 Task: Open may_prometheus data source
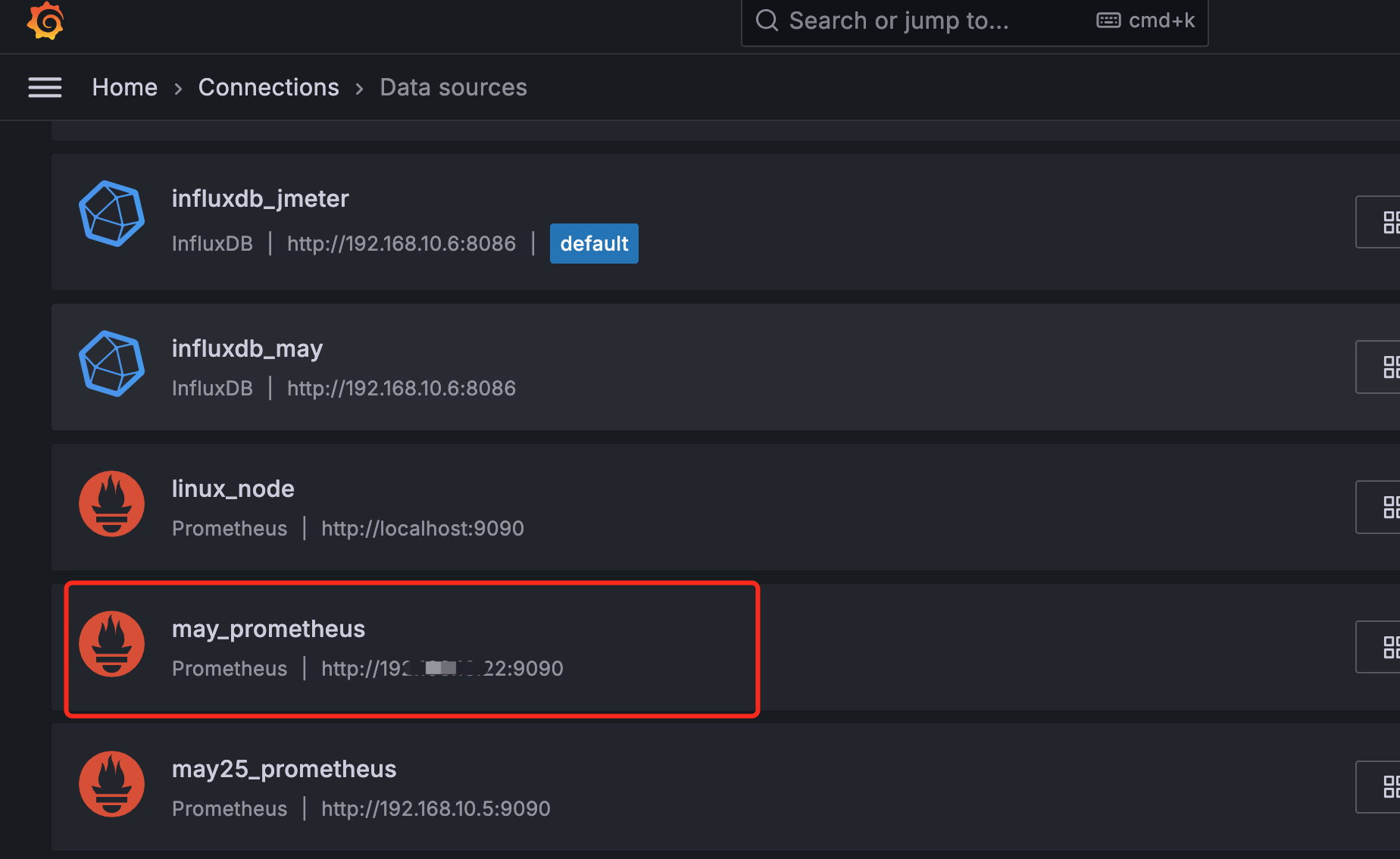(x=268, y=629)
